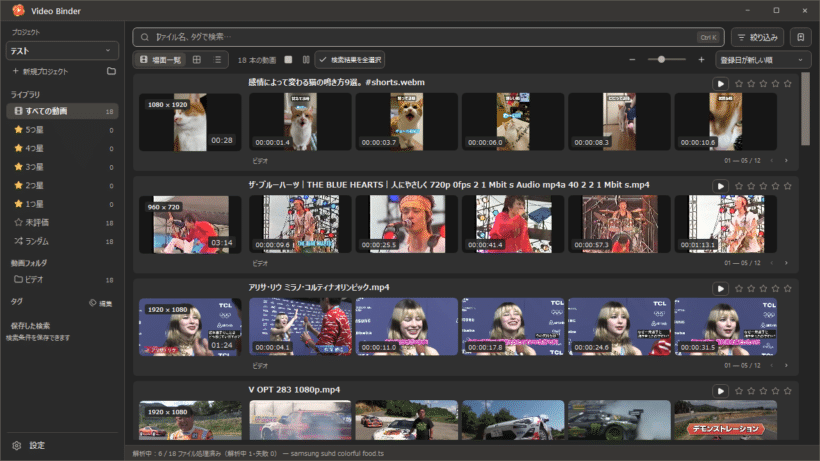The height and width of the screenshot is (461, 820).
Task: Click the Video Binder app logo
Action: 18,10
